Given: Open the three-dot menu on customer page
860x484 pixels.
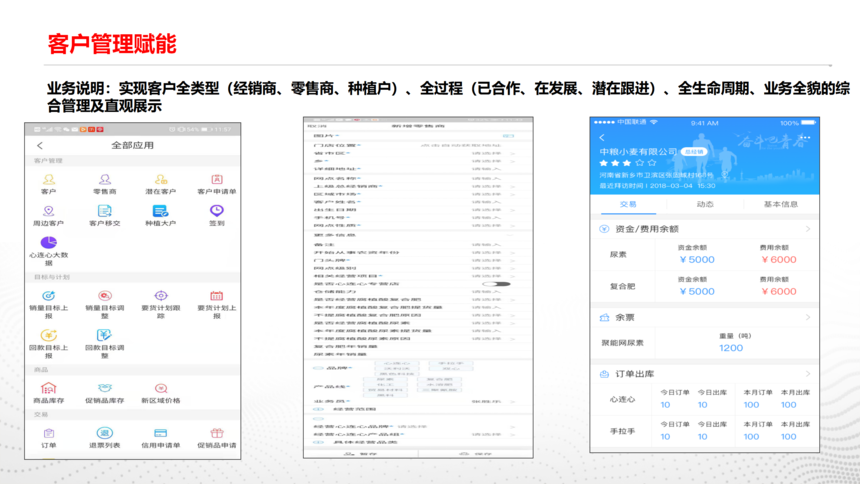Looking at the screenshot, I should point(805,137).
